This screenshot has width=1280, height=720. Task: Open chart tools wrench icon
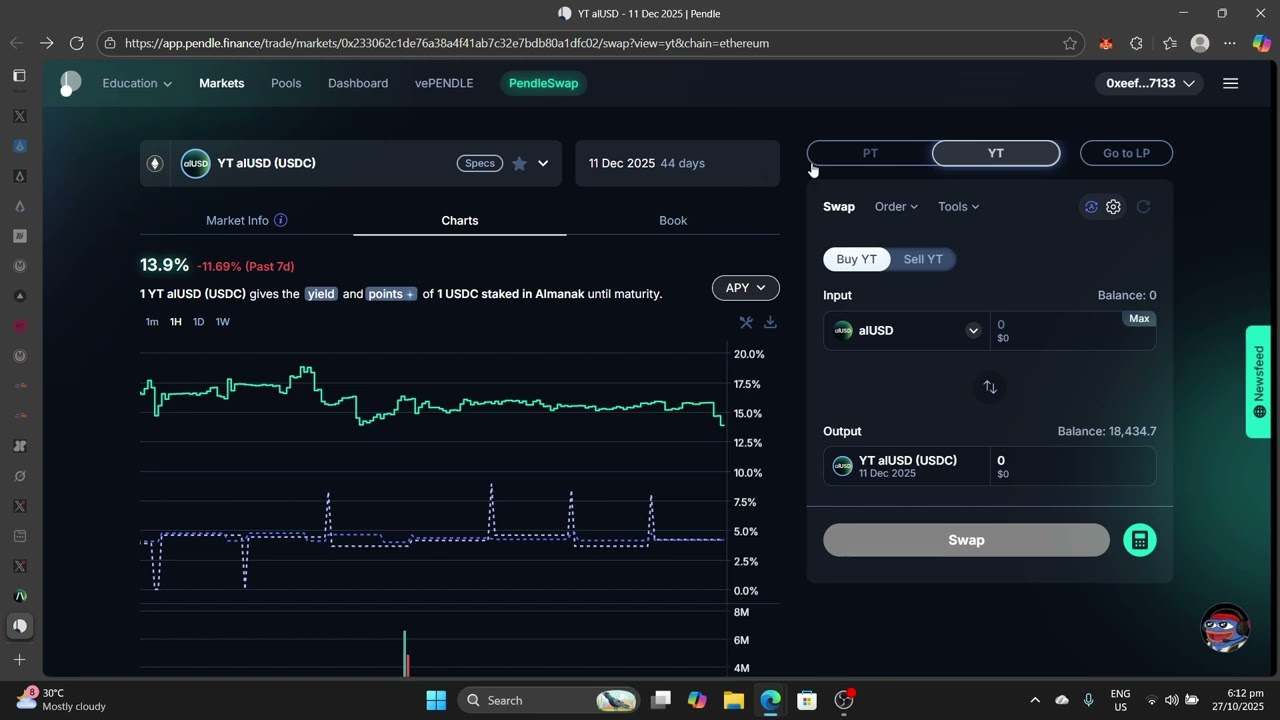(746, 322)
